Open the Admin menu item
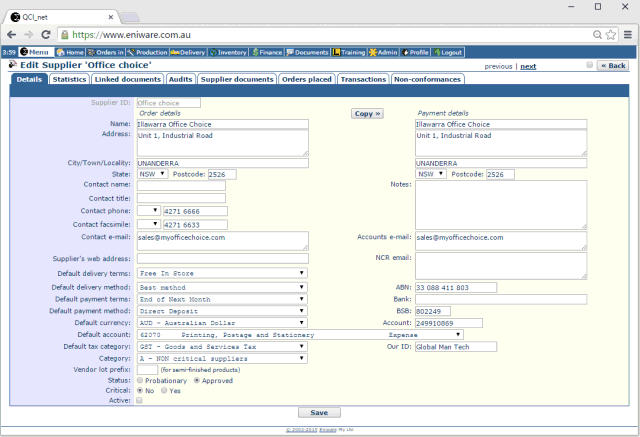The image size is (640, 437). pos(383,52)
